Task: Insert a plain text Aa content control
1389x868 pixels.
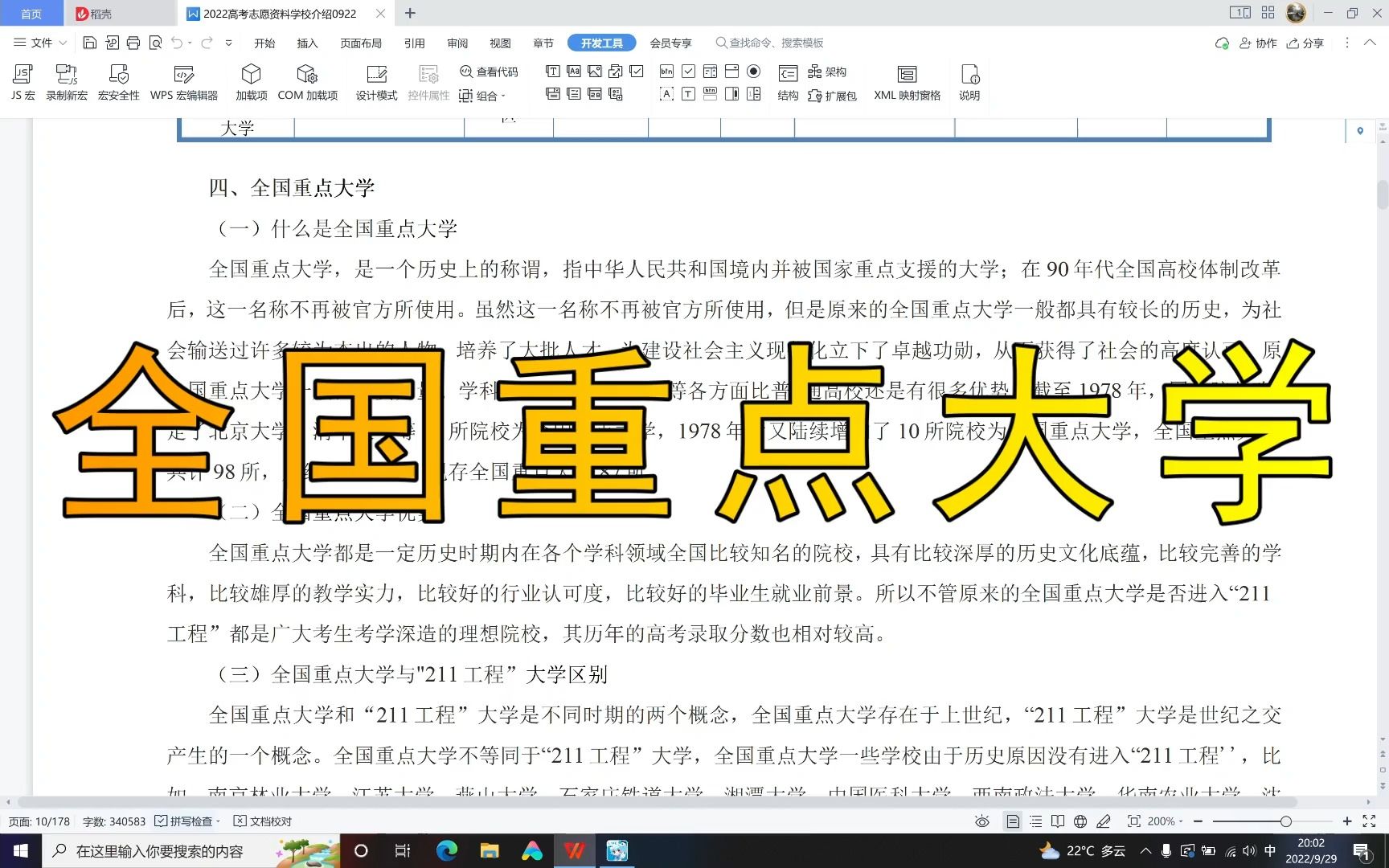Action: coord(574,72)
